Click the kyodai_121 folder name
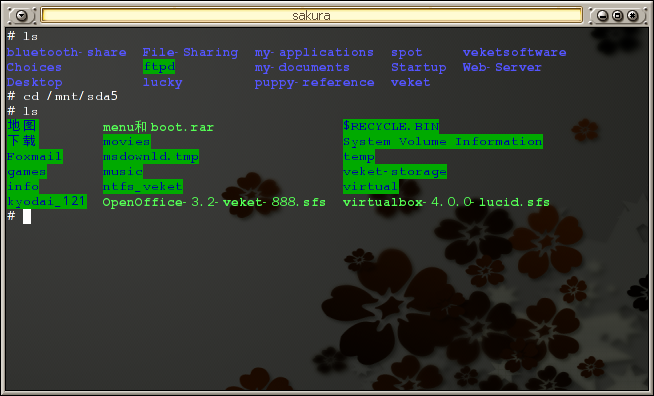This screenshot has height=396, width=654. [x=47, y=202]
